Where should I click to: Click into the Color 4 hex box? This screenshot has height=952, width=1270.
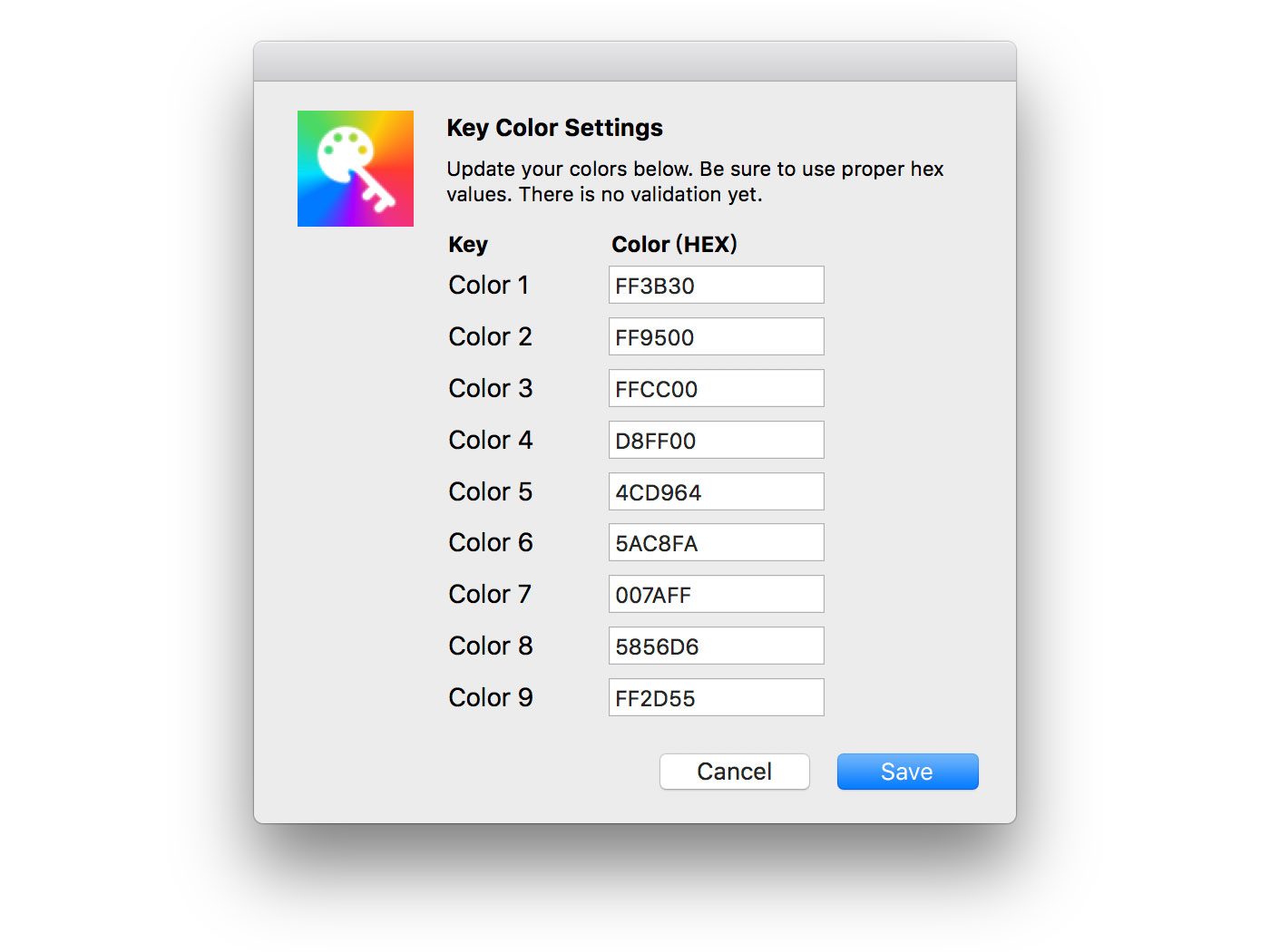click(x=716, y=440)
